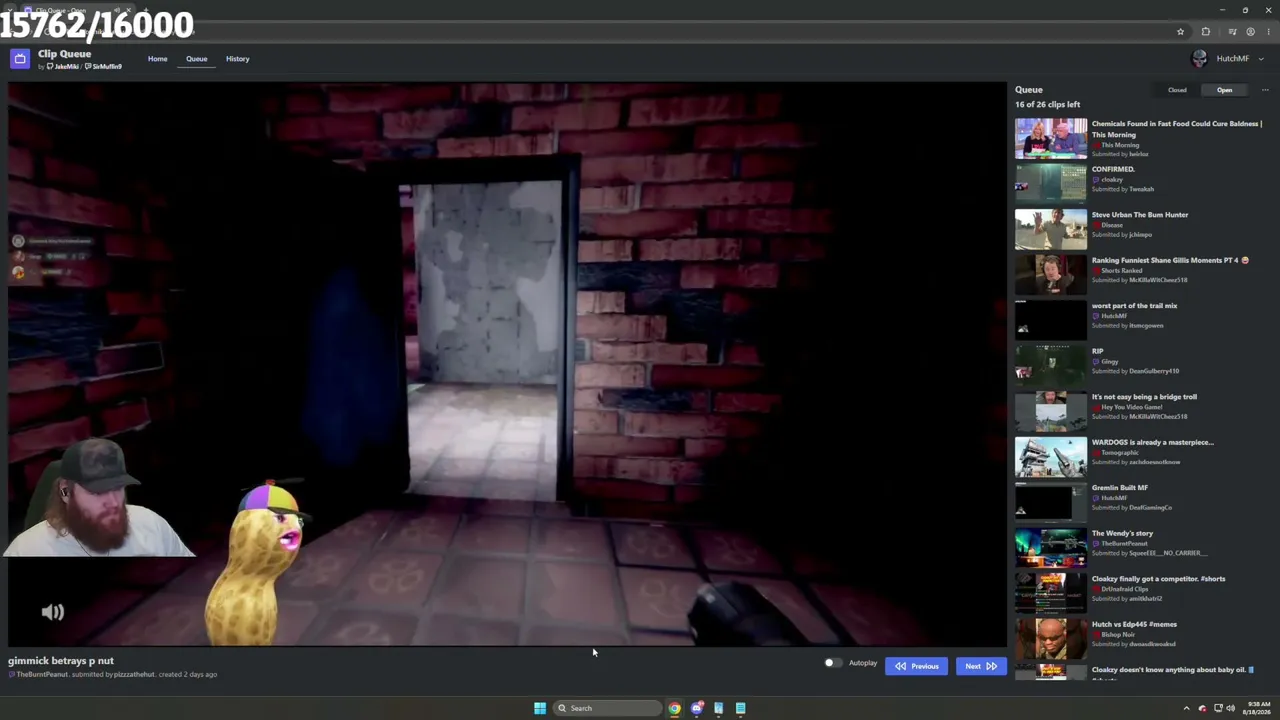
Task: Click the HutchMF profile avatar
Action: pyautogui.click(x=1200, y=59)
